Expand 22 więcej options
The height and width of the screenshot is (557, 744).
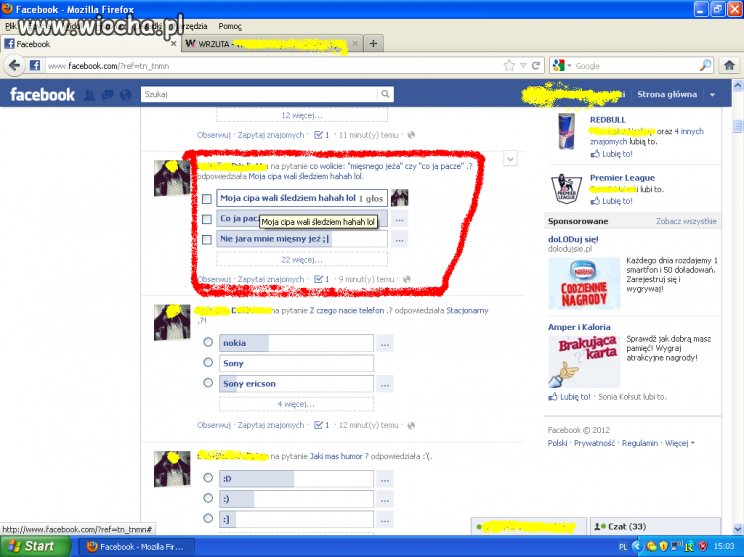point(302,260)
